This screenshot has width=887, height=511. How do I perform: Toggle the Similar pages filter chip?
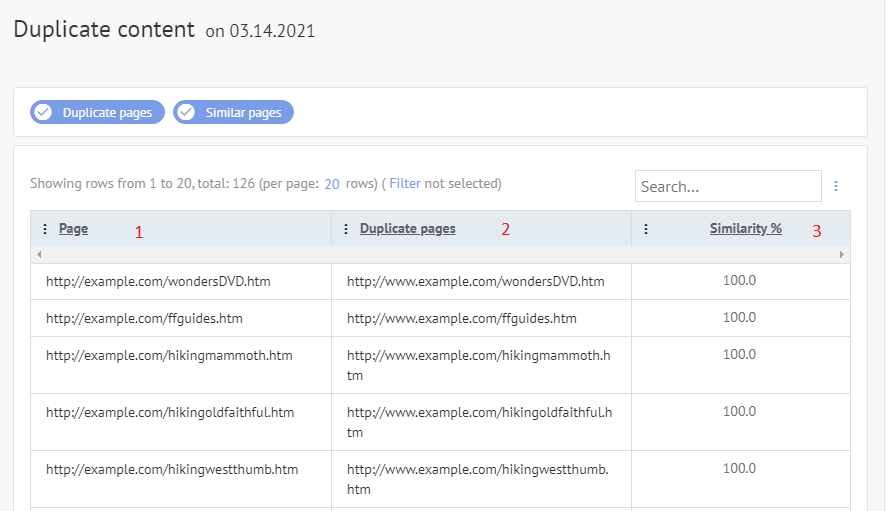(x=233, y=113)
